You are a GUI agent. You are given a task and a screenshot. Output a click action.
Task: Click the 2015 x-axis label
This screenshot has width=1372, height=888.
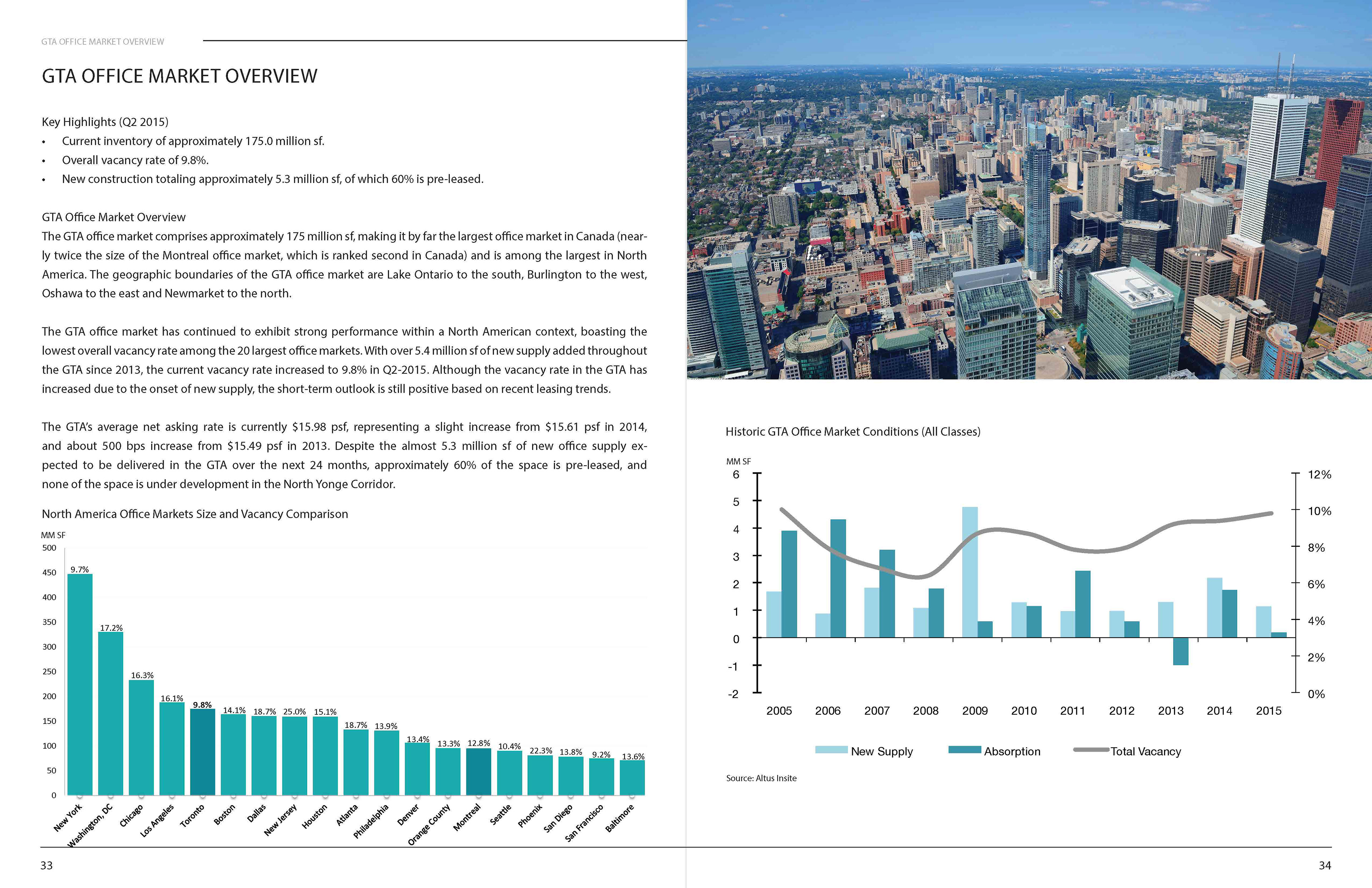(1268, 711)
